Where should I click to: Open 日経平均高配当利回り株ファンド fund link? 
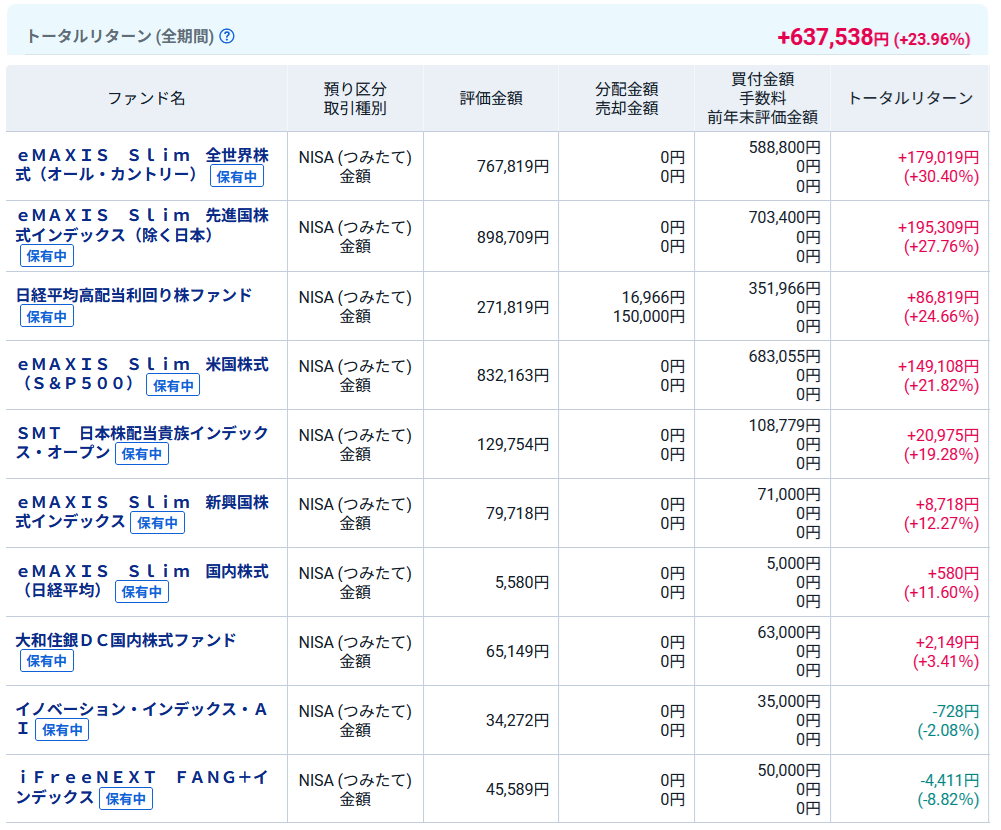click(x=133, y=295)
